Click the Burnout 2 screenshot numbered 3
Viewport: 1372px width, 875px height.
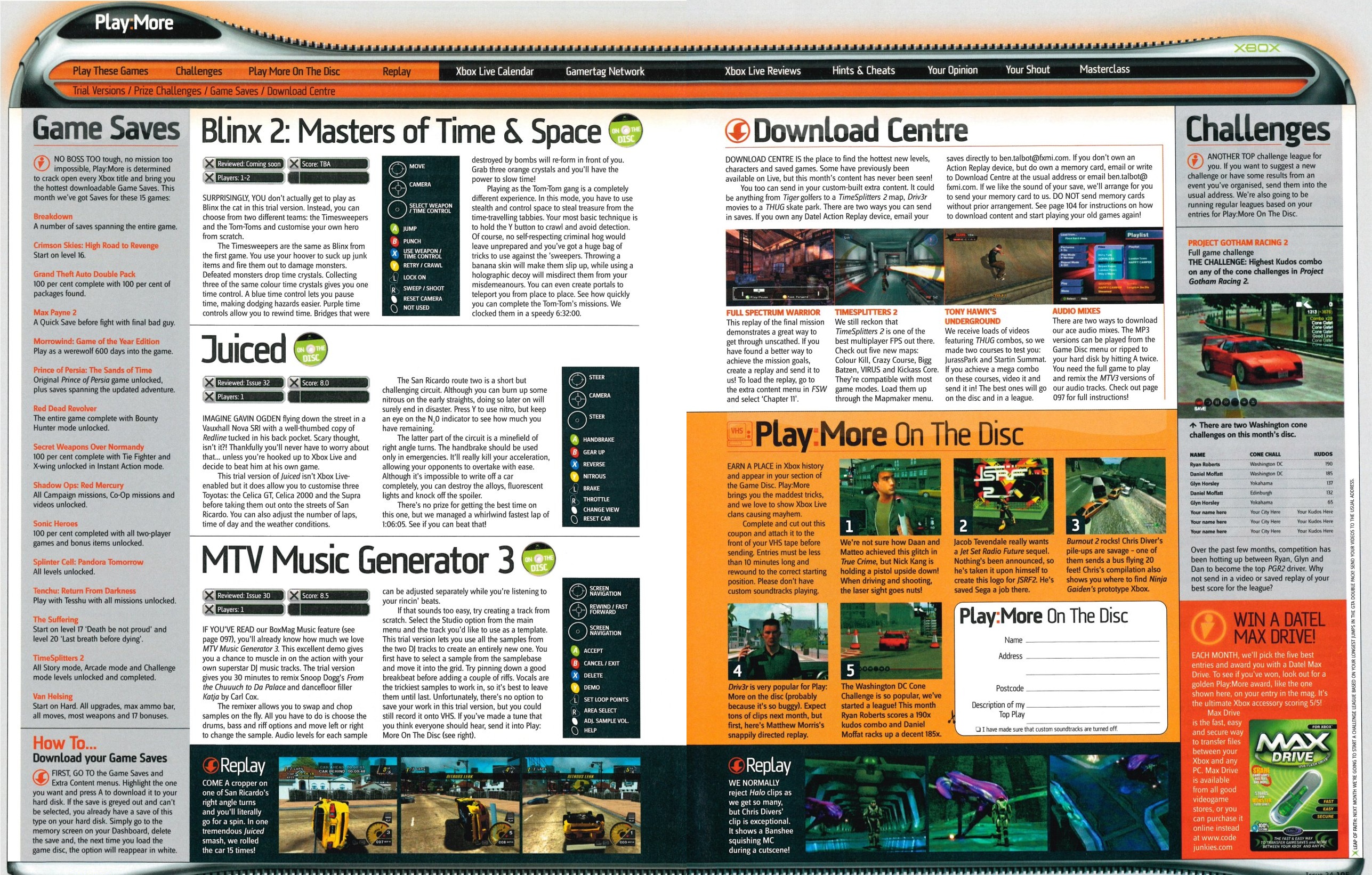(1116, 496)
